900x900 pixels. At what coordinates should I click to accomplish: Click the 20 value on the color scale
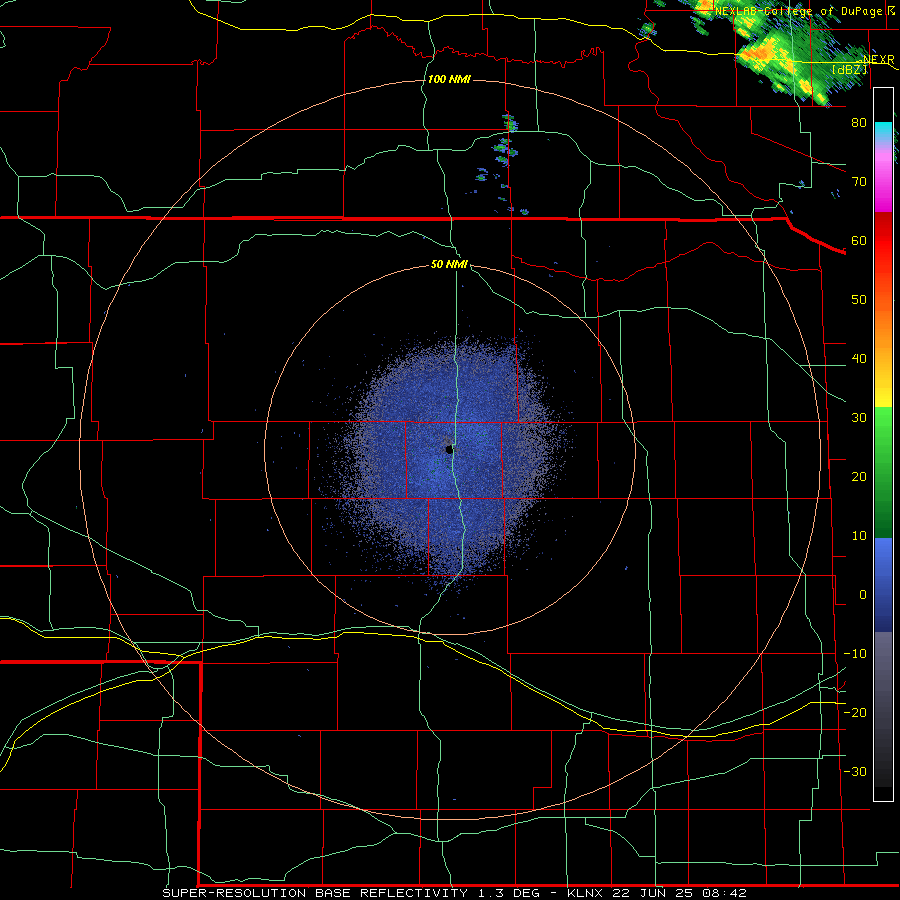click(859, 476)
